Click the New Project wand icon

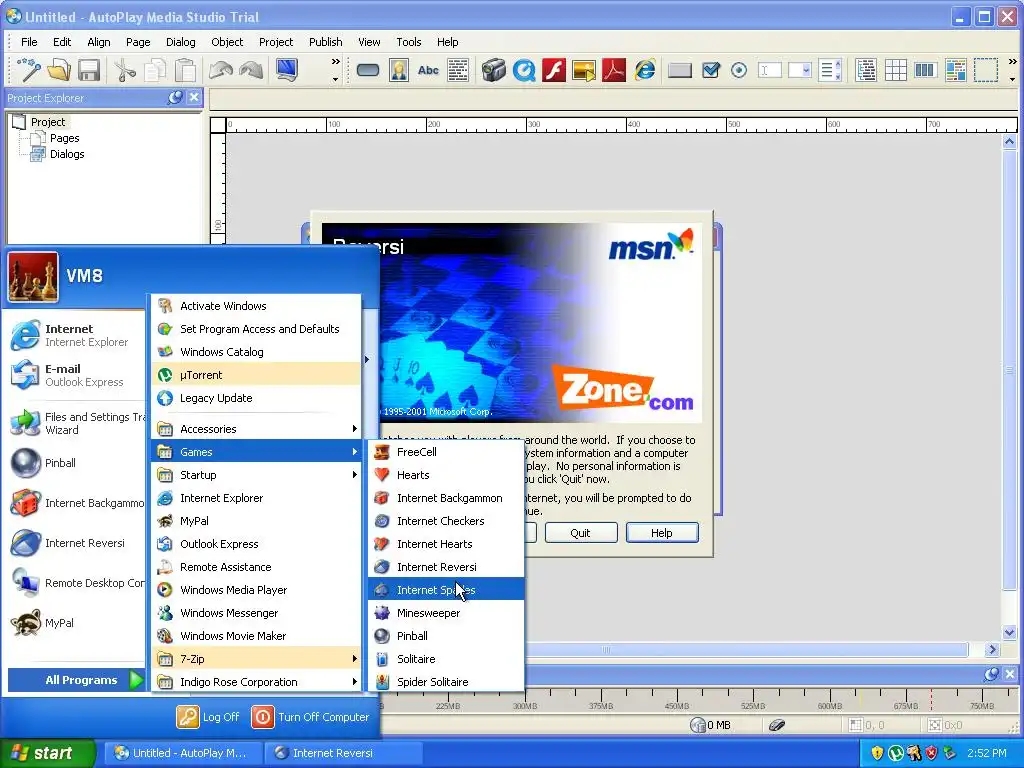pyautogui.click(x=29, y=70)
